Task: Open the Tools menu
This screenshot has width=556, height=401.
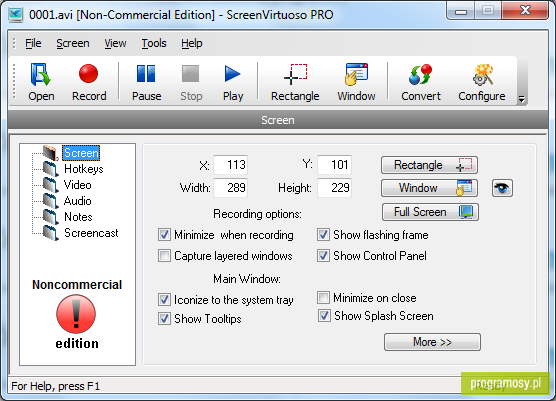Action: click(154, 43)
